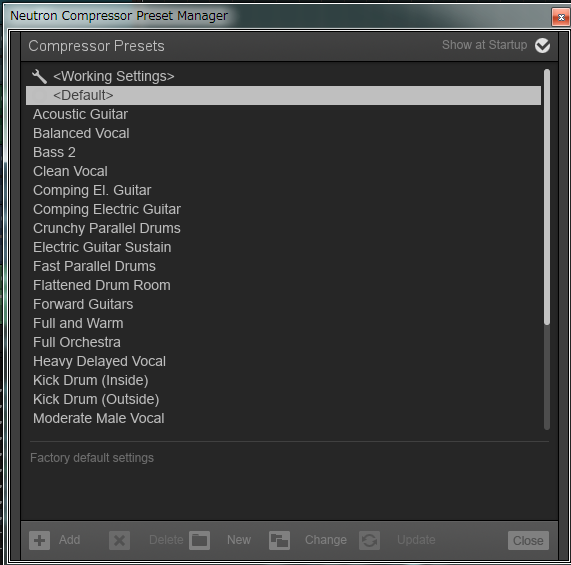This screenshot has width=571, height=565.
Task: Click the Close button
Action: 528,541
